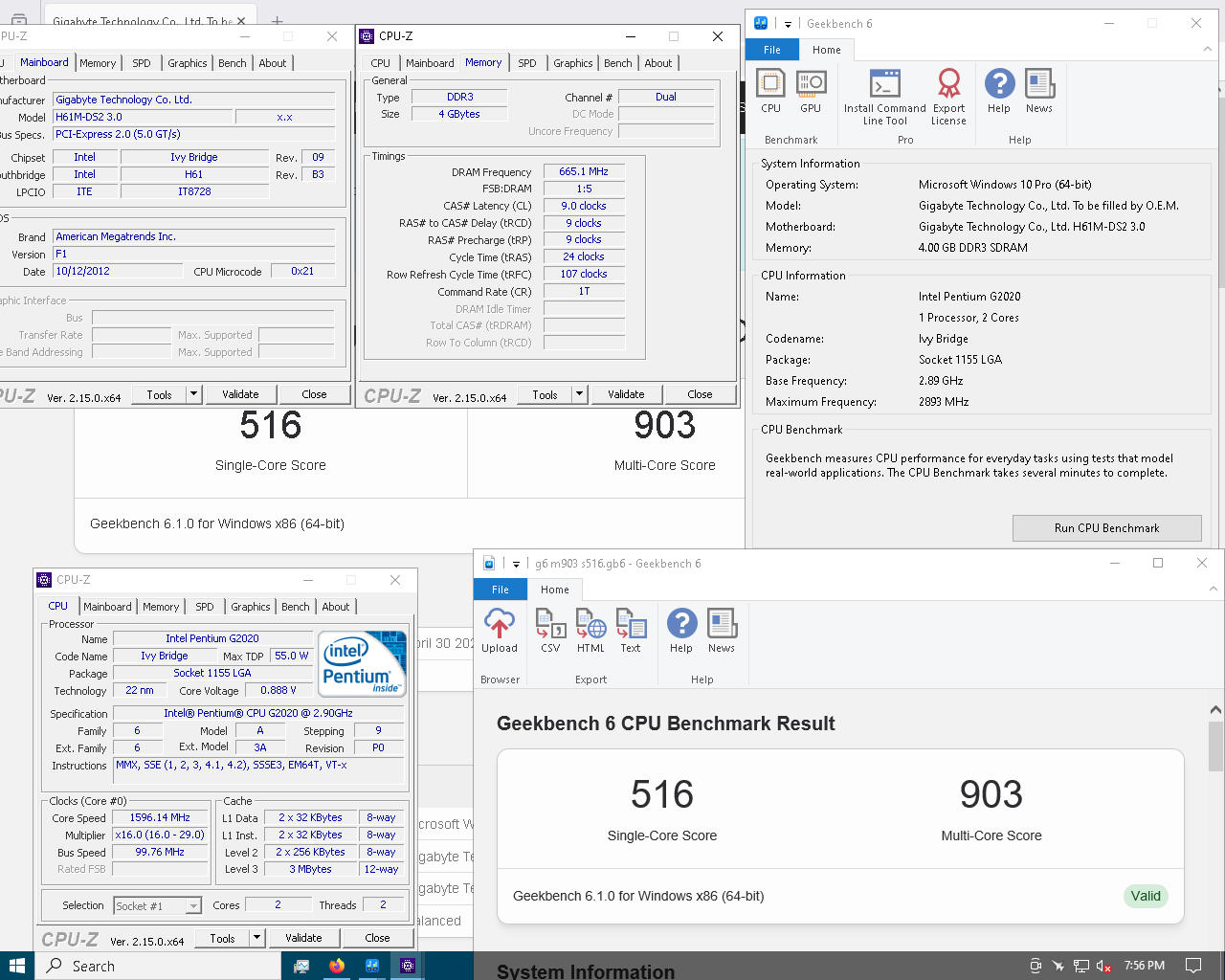This screenshot has width=1225, height=980.
Task: Click the GPU benchmark icon in Geekbench ribbon
Action: [811, 91]
